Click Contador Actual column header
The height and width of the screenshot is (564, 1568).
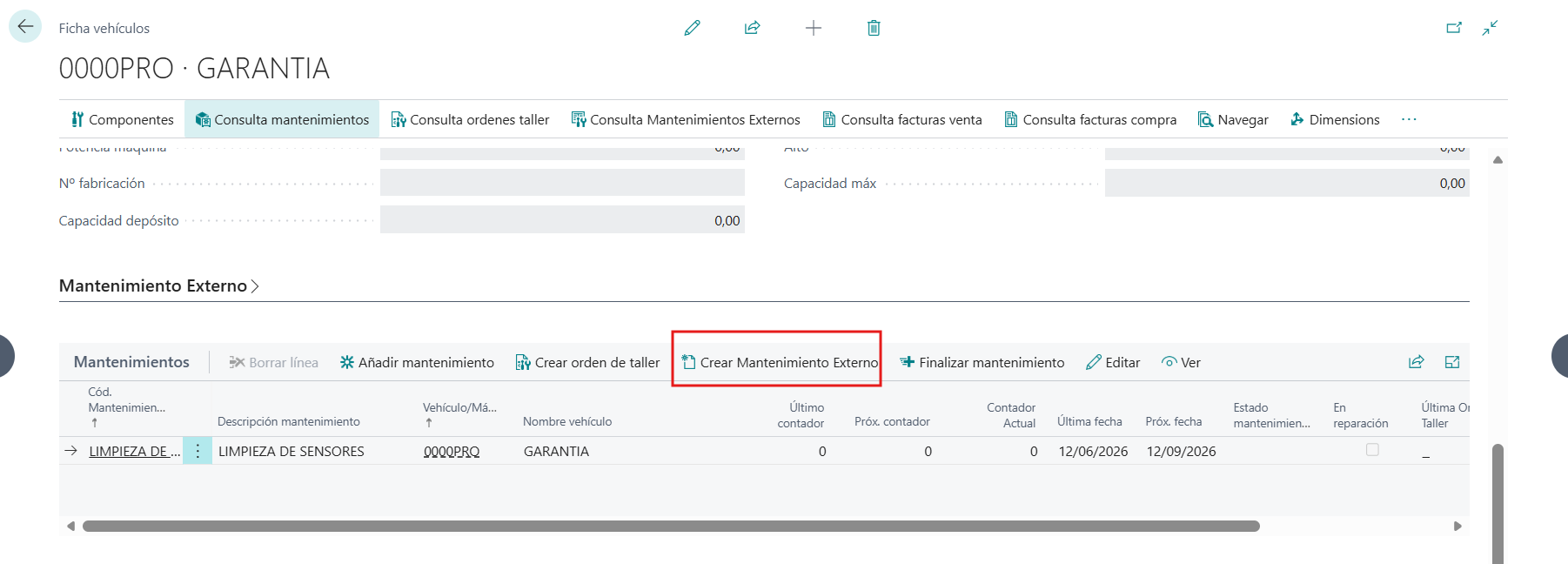point(1011,415)
